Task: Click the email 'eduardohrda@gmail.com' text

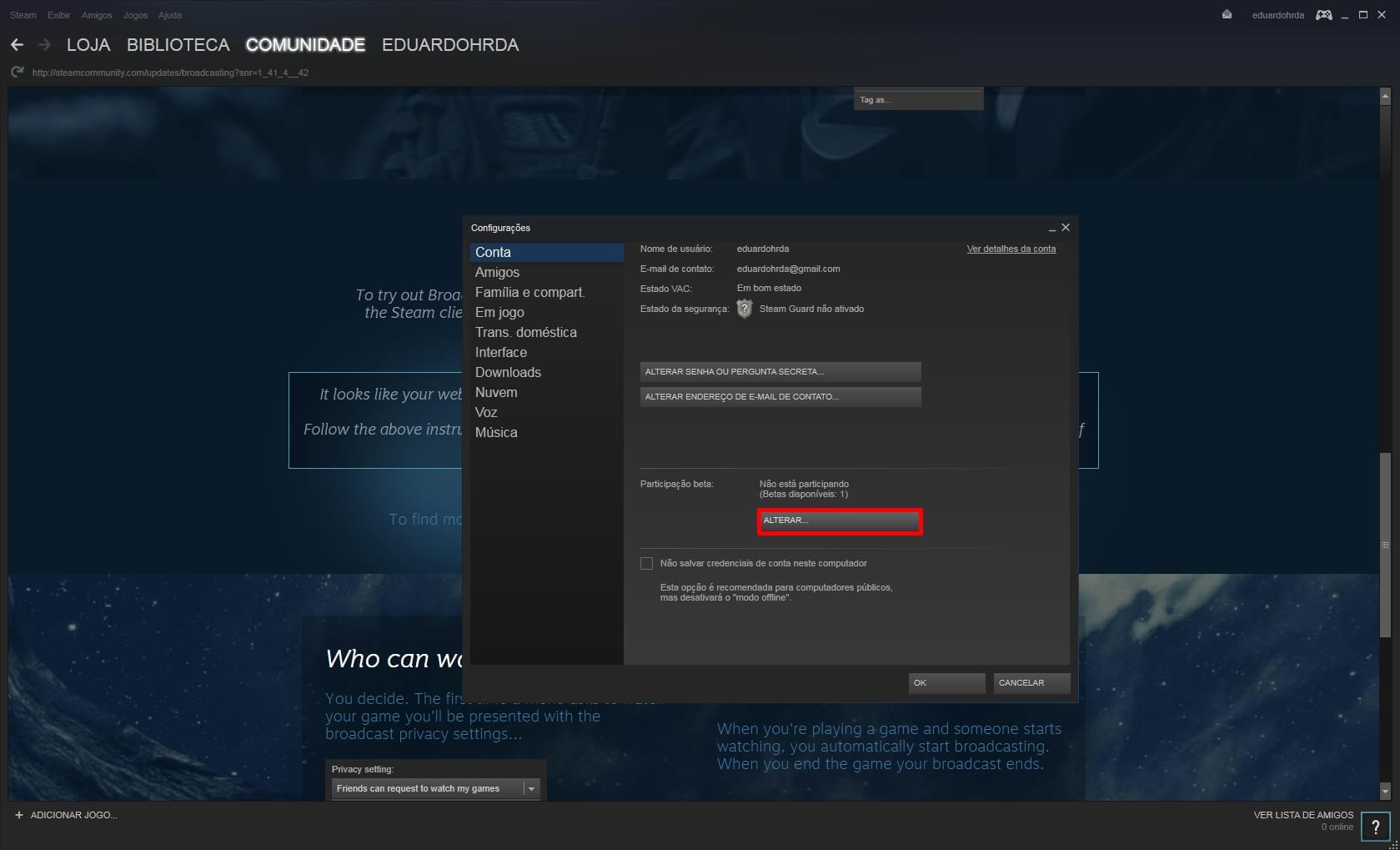Action: 788,269
